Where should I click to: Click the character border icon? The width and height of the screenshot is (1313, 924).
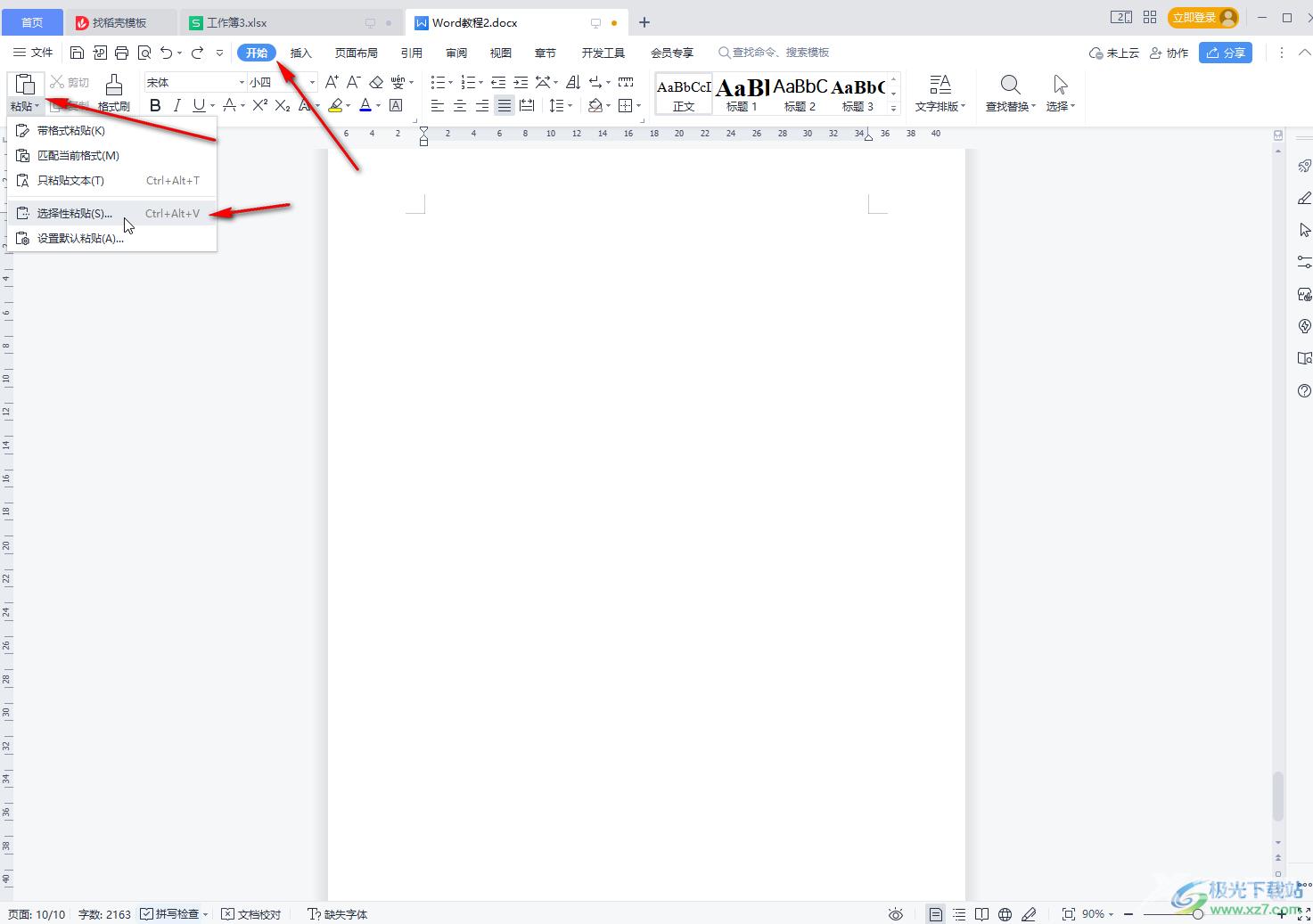click(396, 105)
